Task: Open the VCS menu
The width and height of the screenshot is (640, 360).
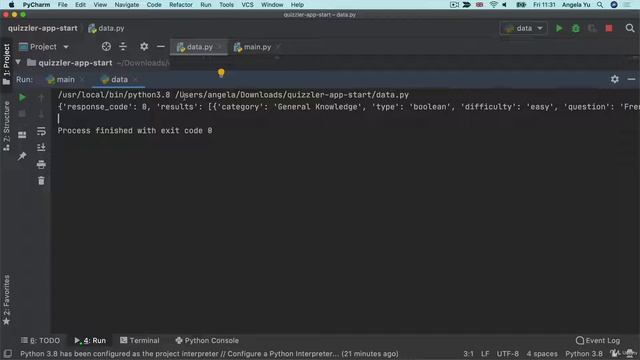Action: [x=247, y=4]
